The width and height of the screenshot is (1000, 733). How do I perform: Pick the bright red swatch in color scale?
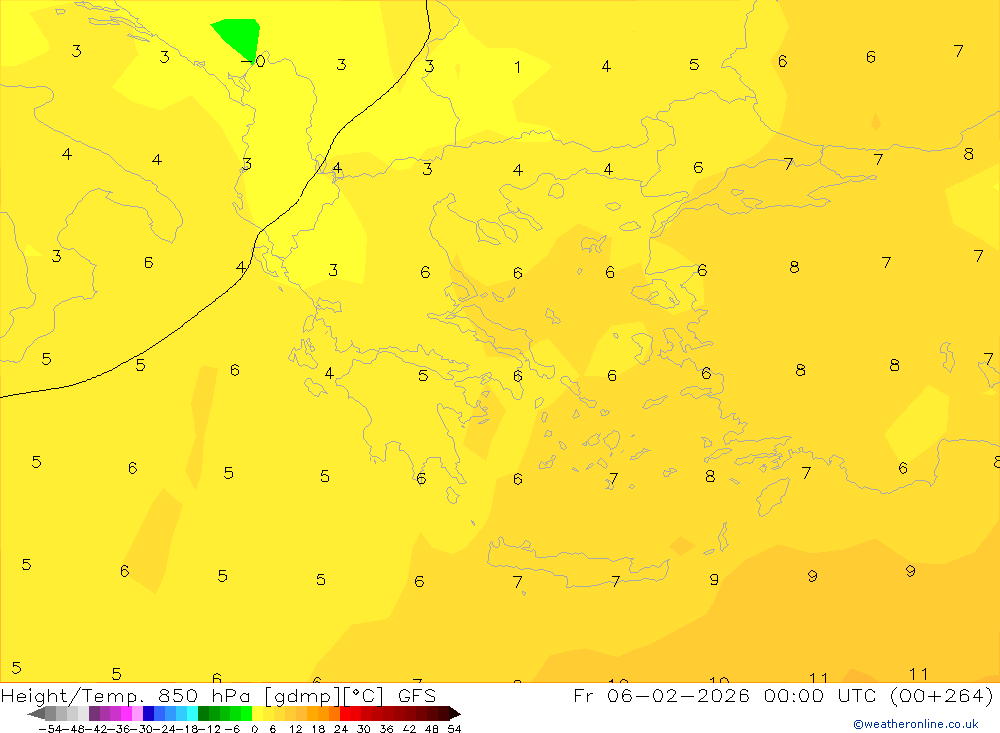click(346, 713)
